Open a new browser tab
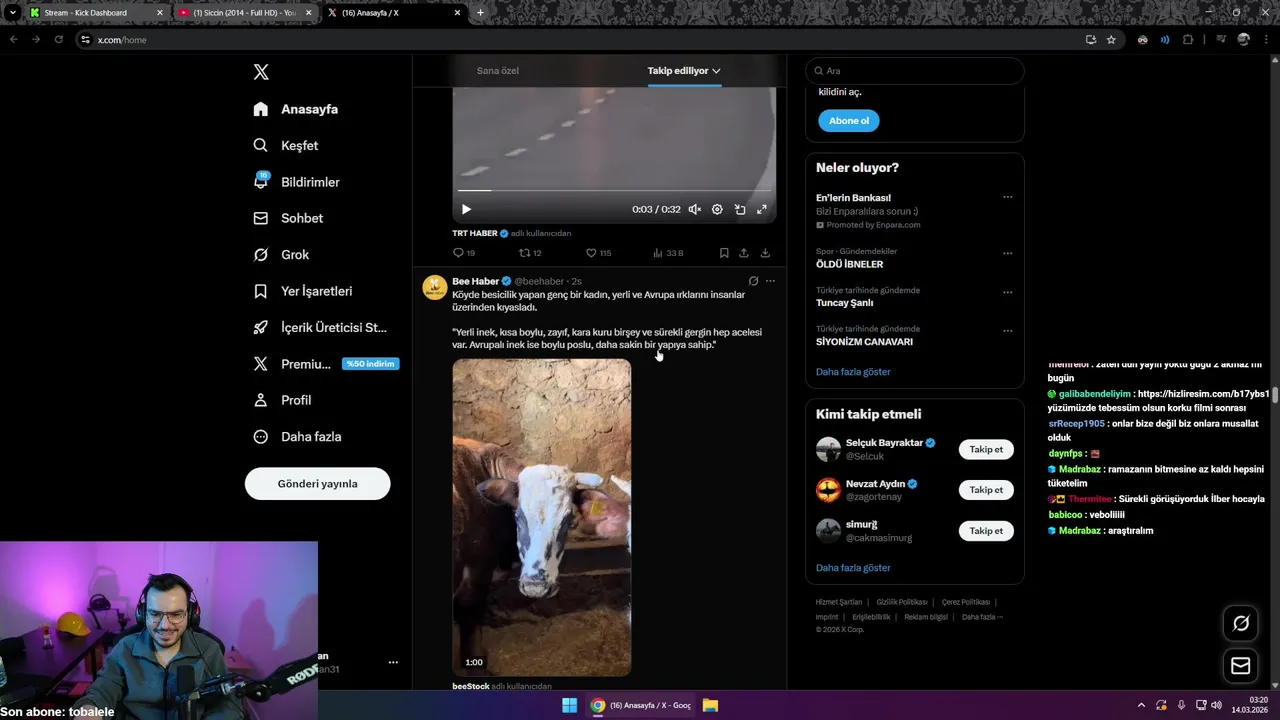1280x720 pixels. pos(480,13)
